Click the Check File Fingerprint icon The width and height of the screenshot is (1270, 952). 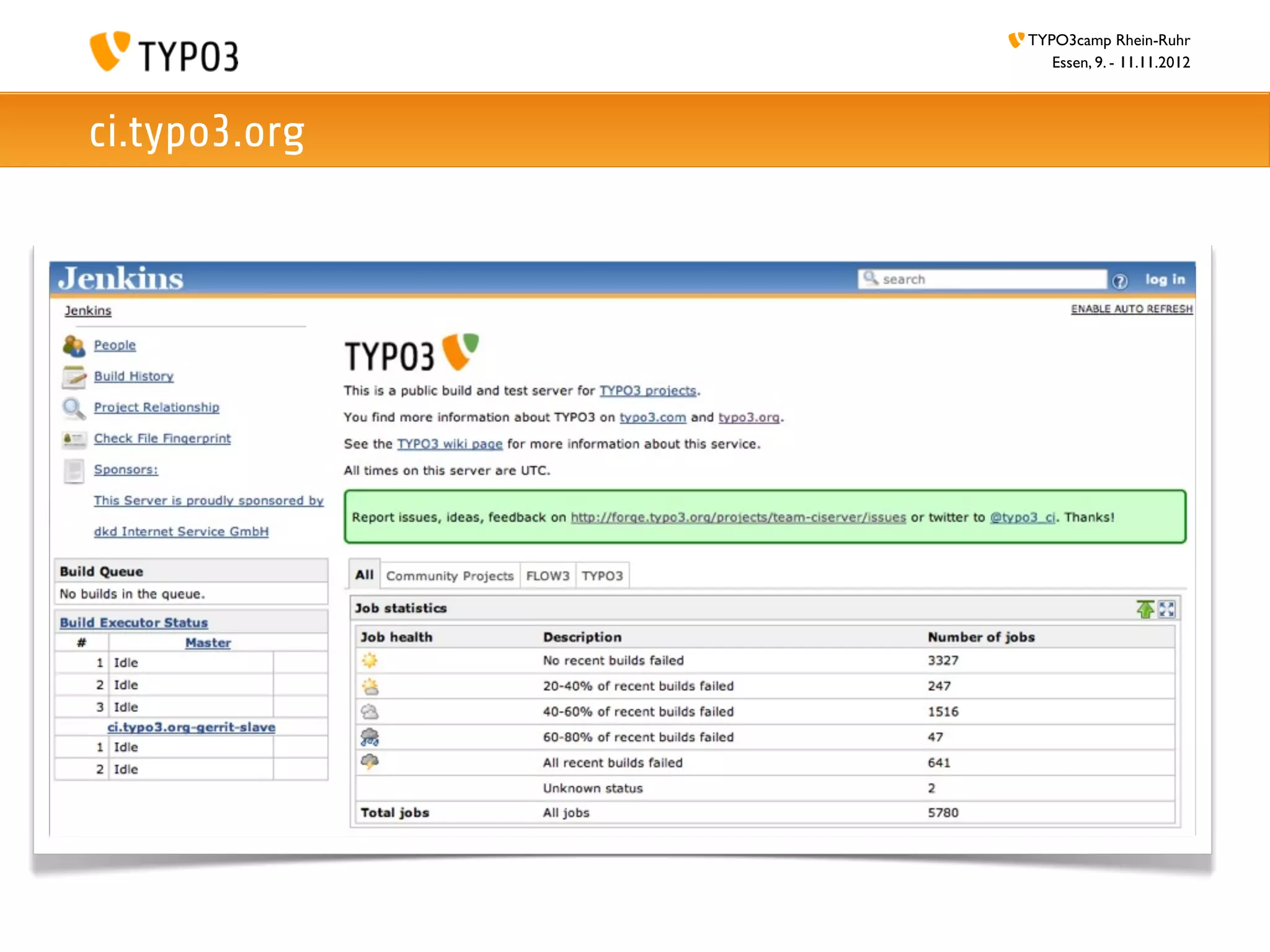(74, 439)
